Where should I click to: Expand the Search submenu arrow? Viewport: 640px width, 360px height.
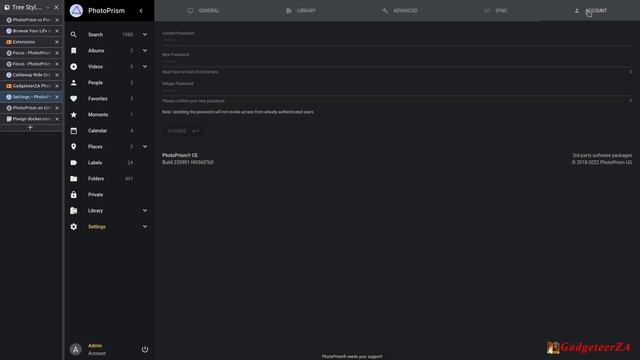tap(145, 35)
